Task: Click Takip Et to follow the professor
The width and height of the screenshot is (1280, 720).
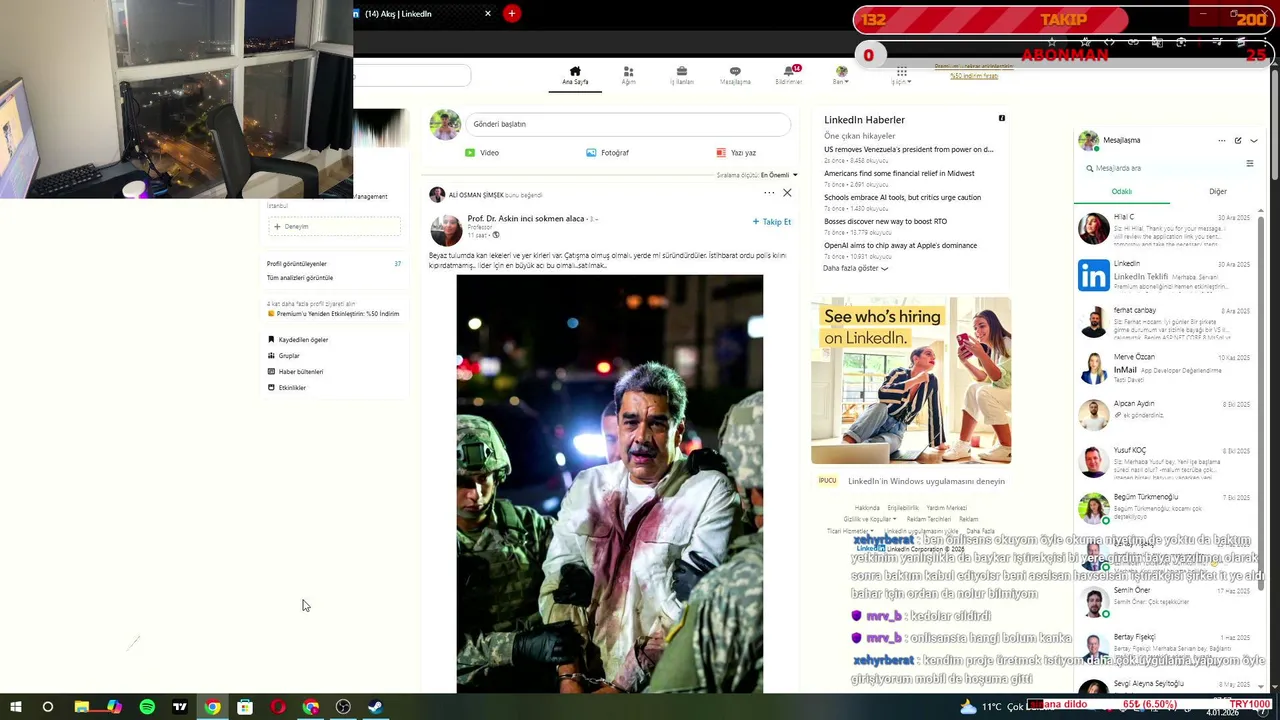Action: click(771, 222)
